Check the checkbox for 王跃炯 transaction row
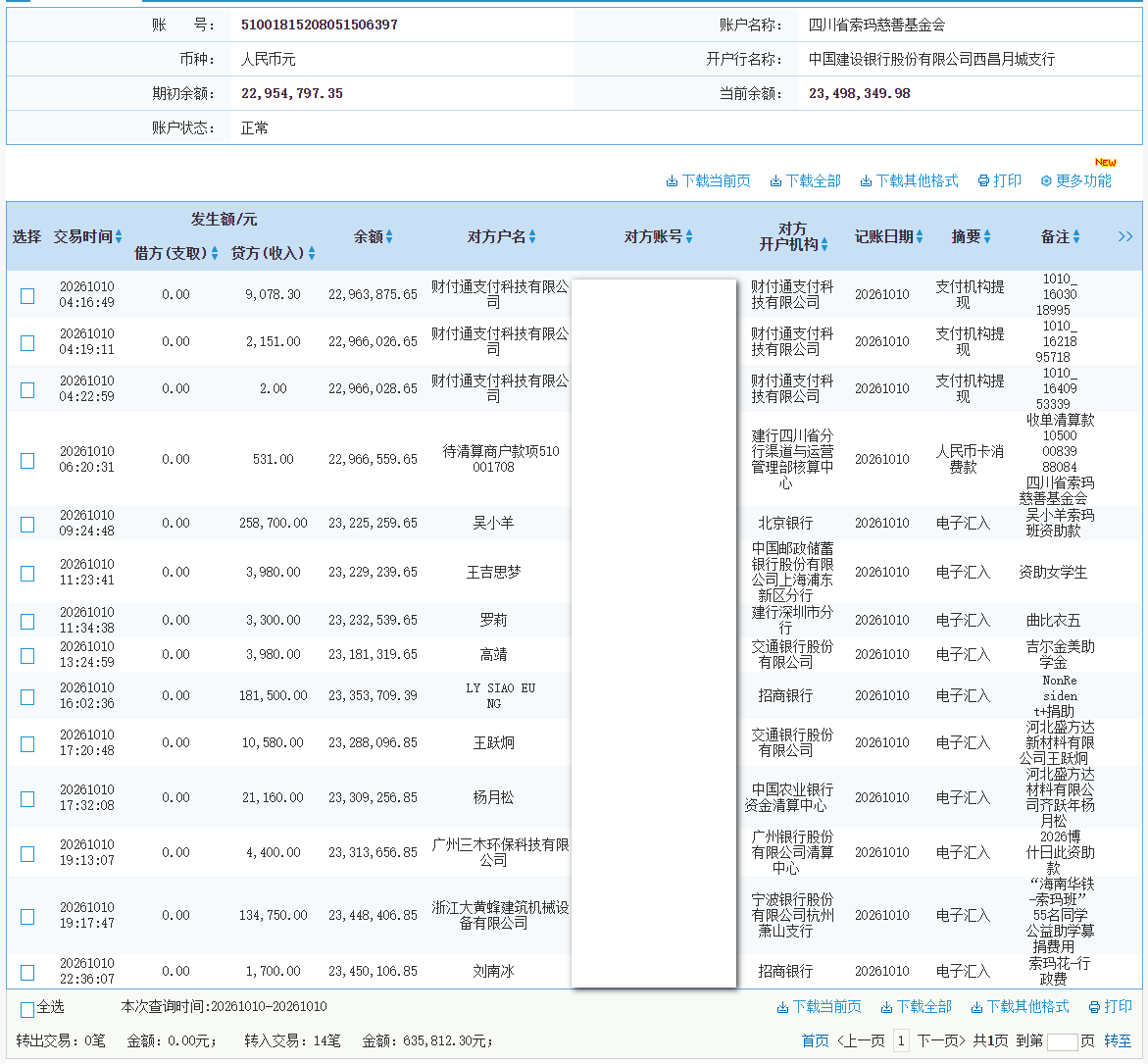The height and width of the screenshot is (1064, 1148). [x=27, y=744]
